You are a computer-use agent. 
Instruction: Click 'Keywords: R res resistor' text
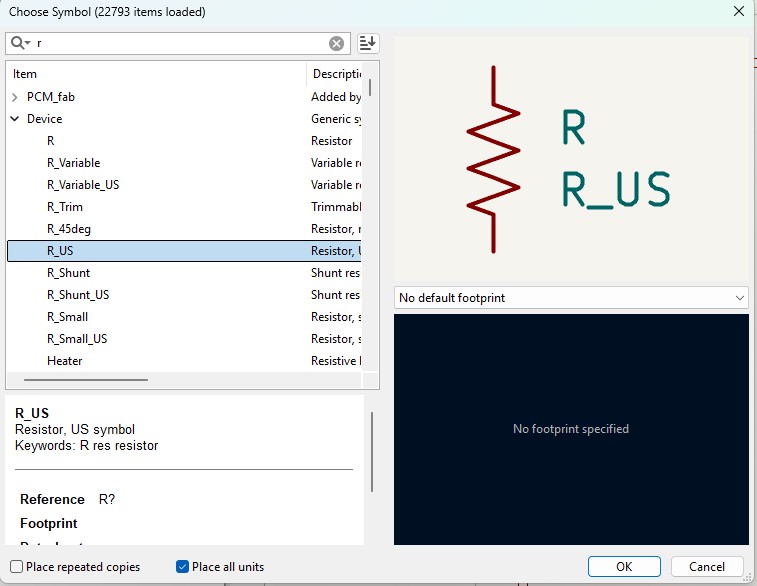86,446
